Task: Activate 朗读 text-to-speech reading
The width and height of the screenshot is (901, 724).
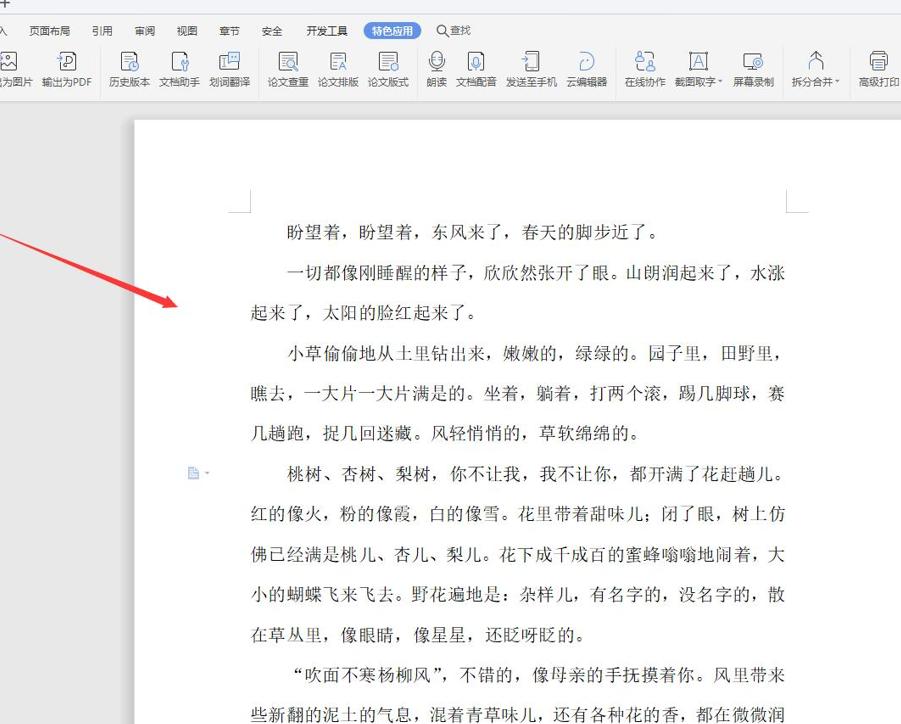Action: tap(436, 70)
